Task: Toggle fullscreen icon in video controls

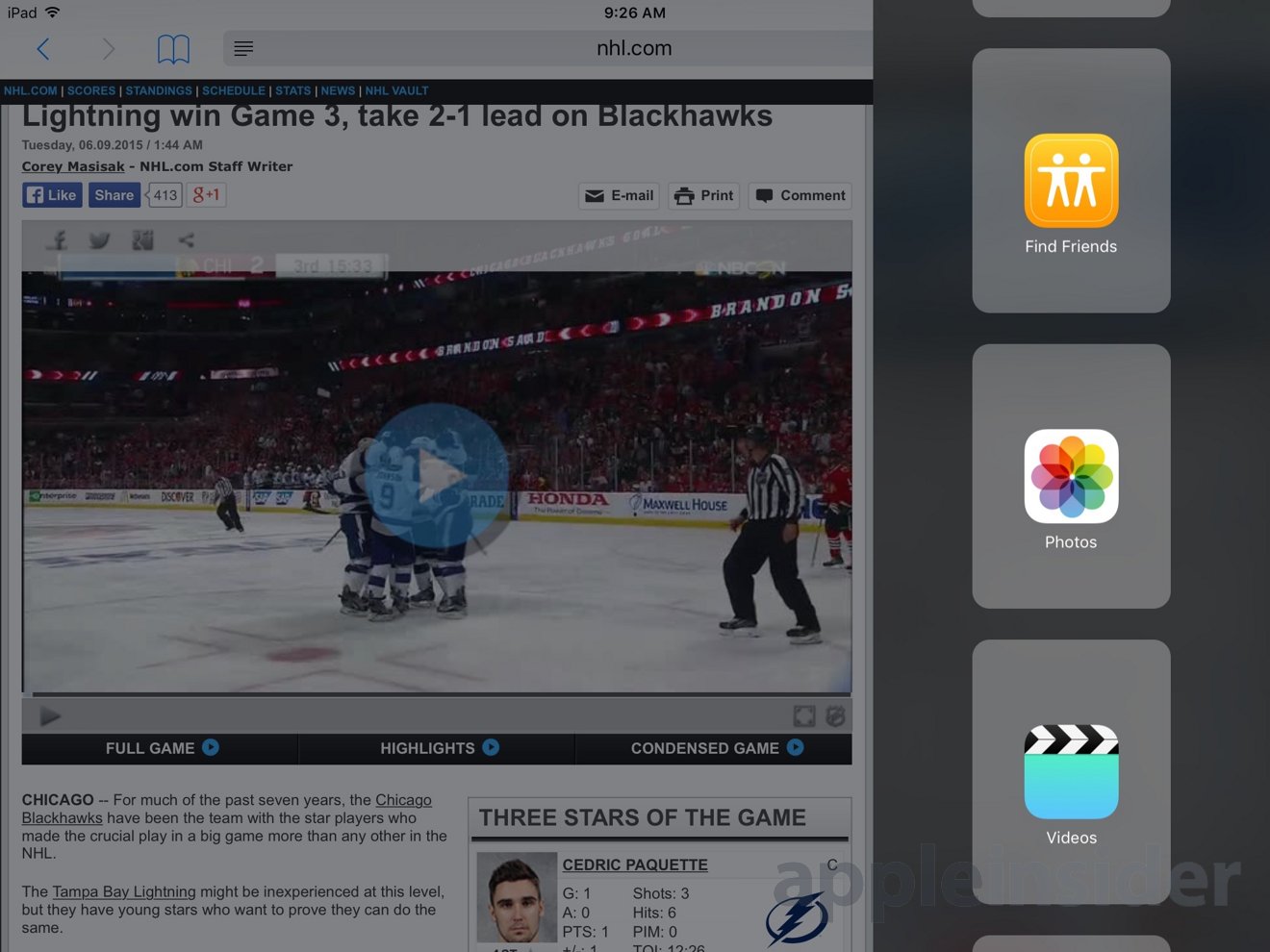Action: coord(804,716)
